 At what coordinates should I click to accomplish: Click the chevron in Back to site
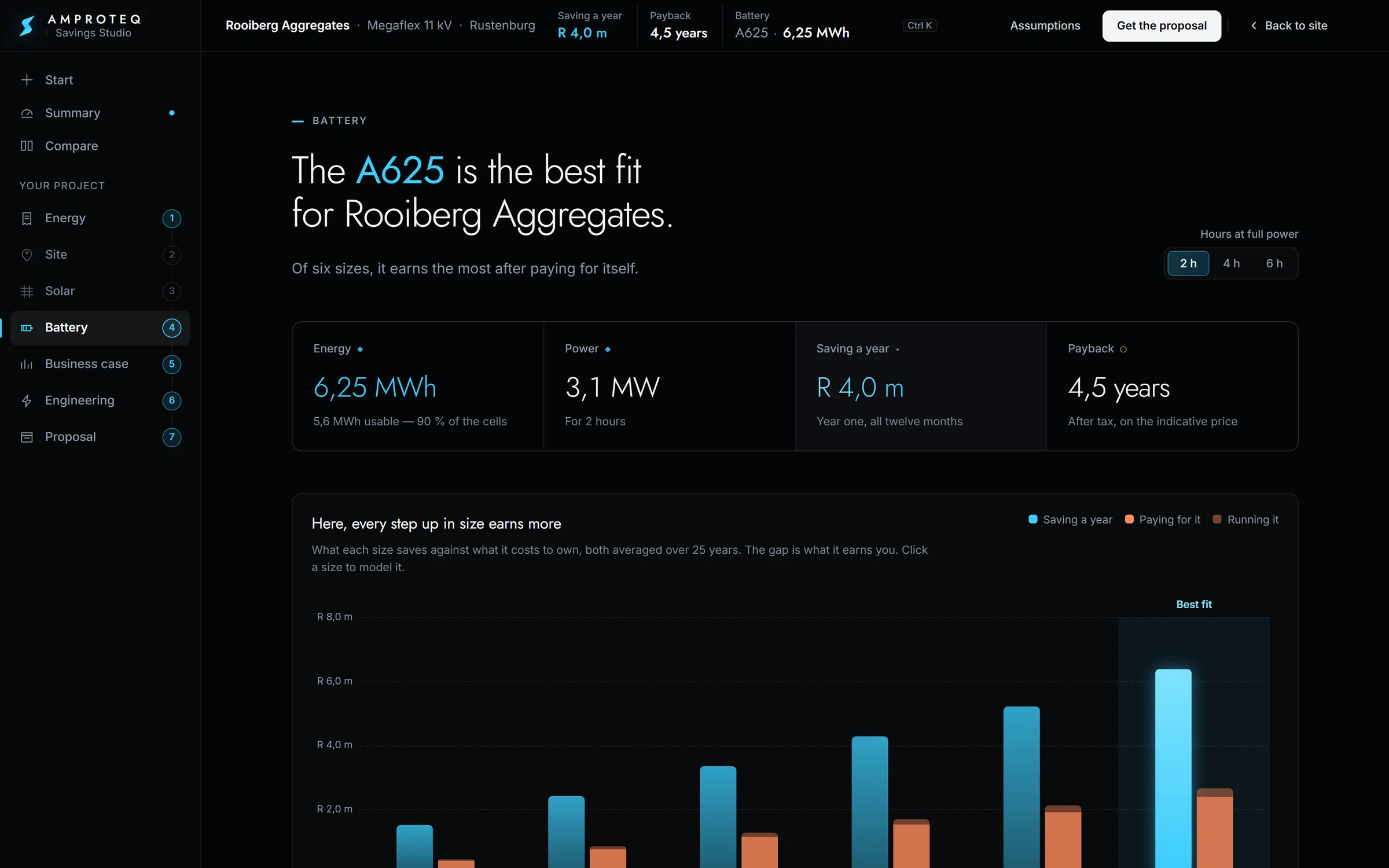tap(1254, 25)
